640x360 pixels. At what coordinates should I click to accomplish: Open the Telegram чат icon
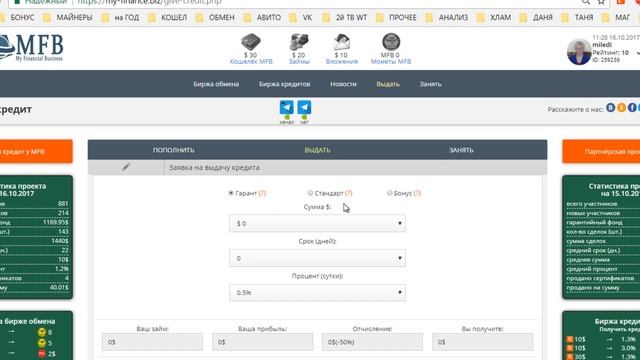click(304, 107)
